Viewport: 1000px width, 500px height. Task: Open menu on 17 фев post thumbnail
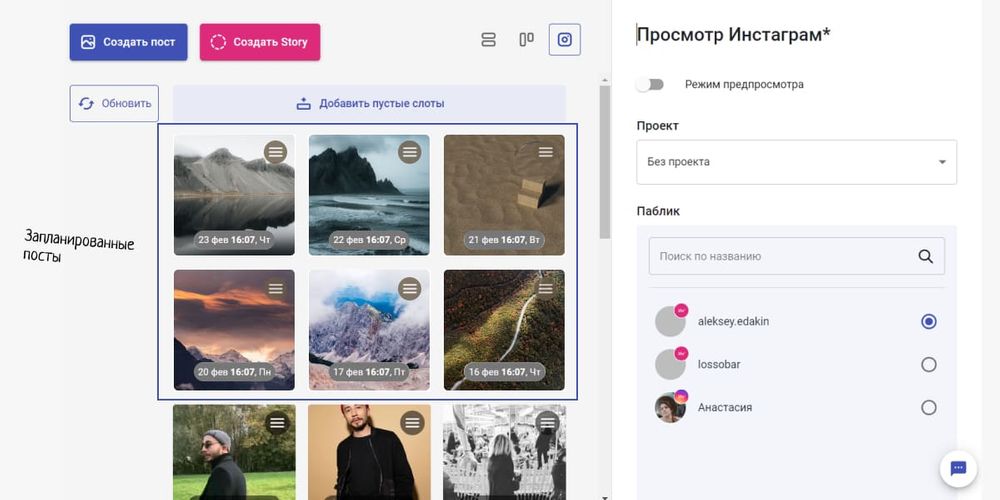[x=410, y=288]
